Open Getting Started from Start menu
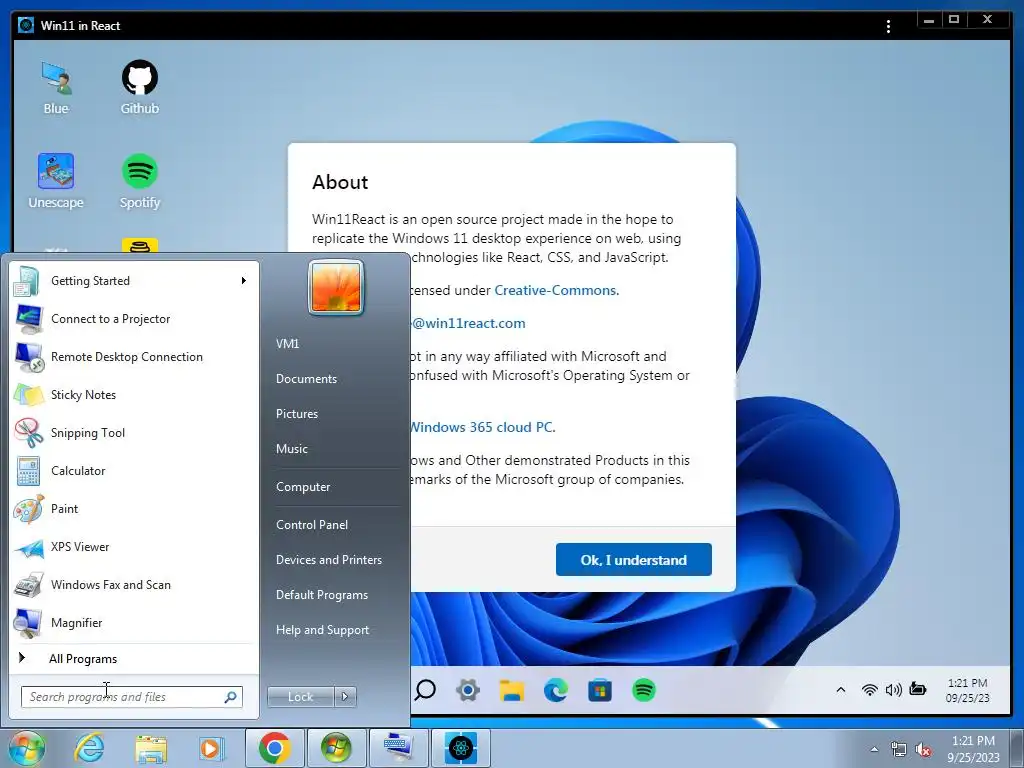 coord(134,281)
